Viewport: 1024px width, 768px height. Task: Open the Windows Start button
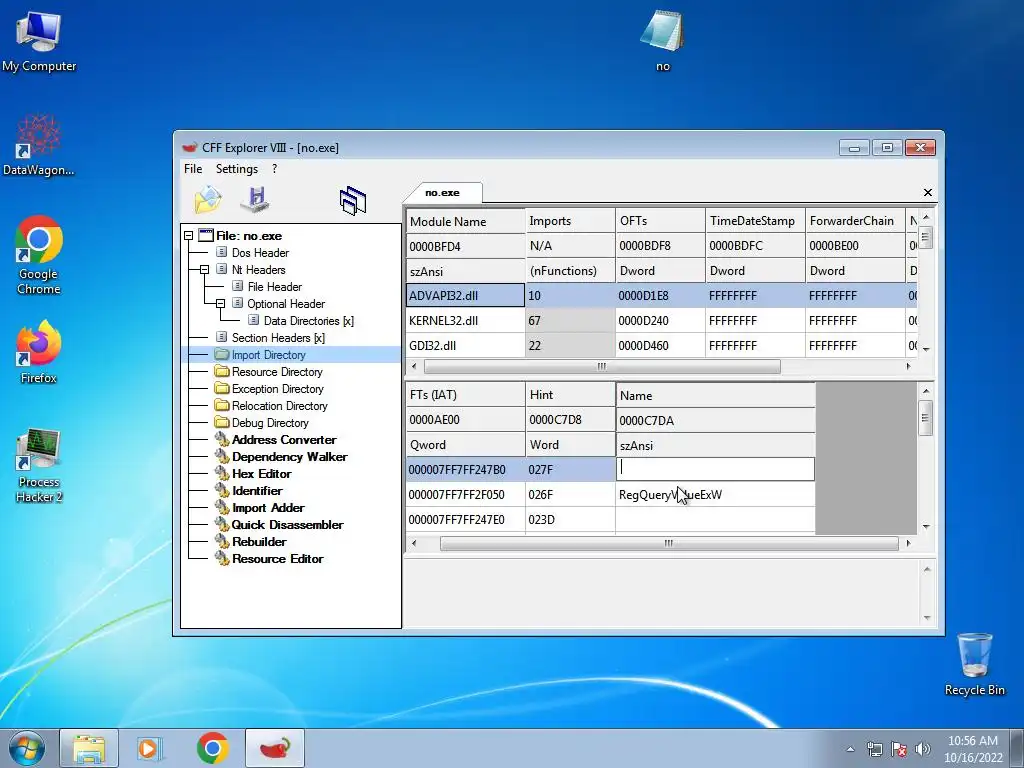[x=26, y=748]
